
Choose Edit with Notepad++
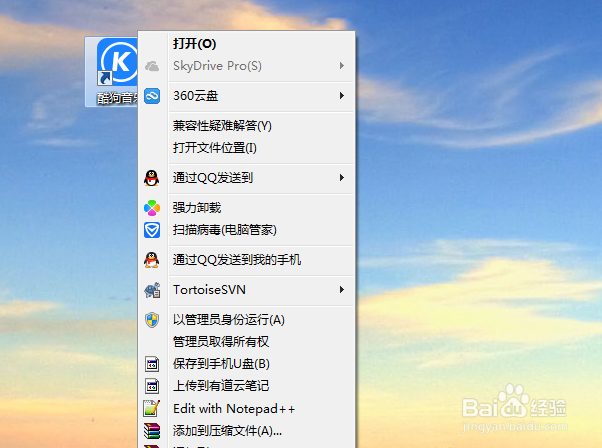[246, 408]
